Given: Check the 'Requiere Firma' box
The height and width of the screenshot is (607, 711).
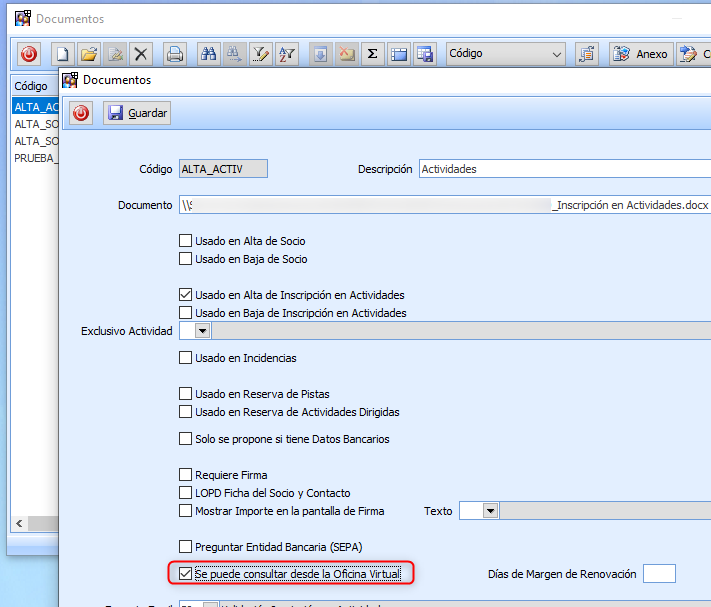Looking at the screenshot, I should point(185,475).
